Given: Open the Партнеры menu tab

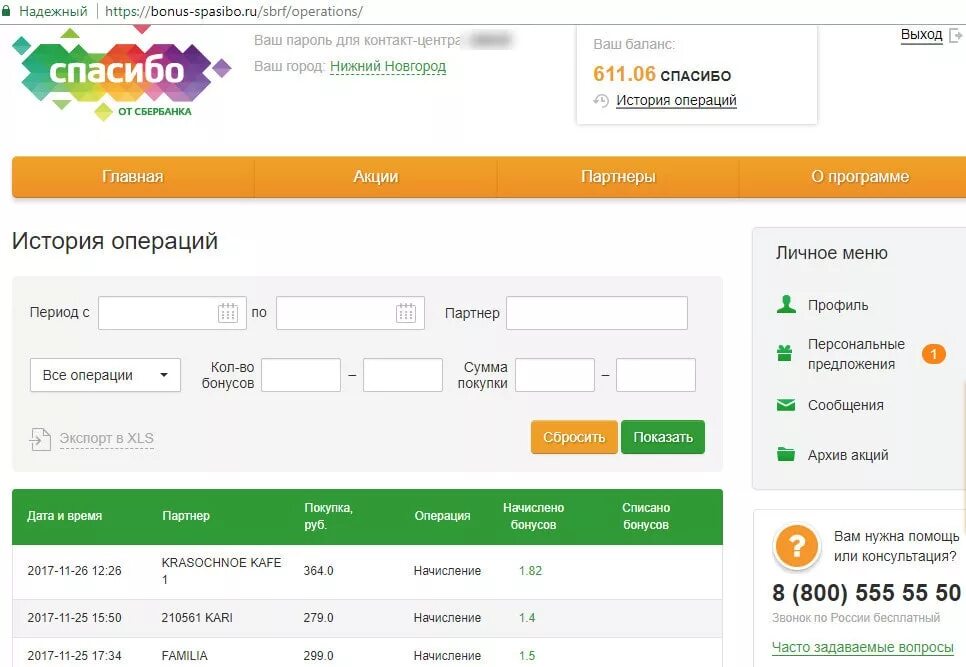Looking at the screenshot, I should point(618,177).
